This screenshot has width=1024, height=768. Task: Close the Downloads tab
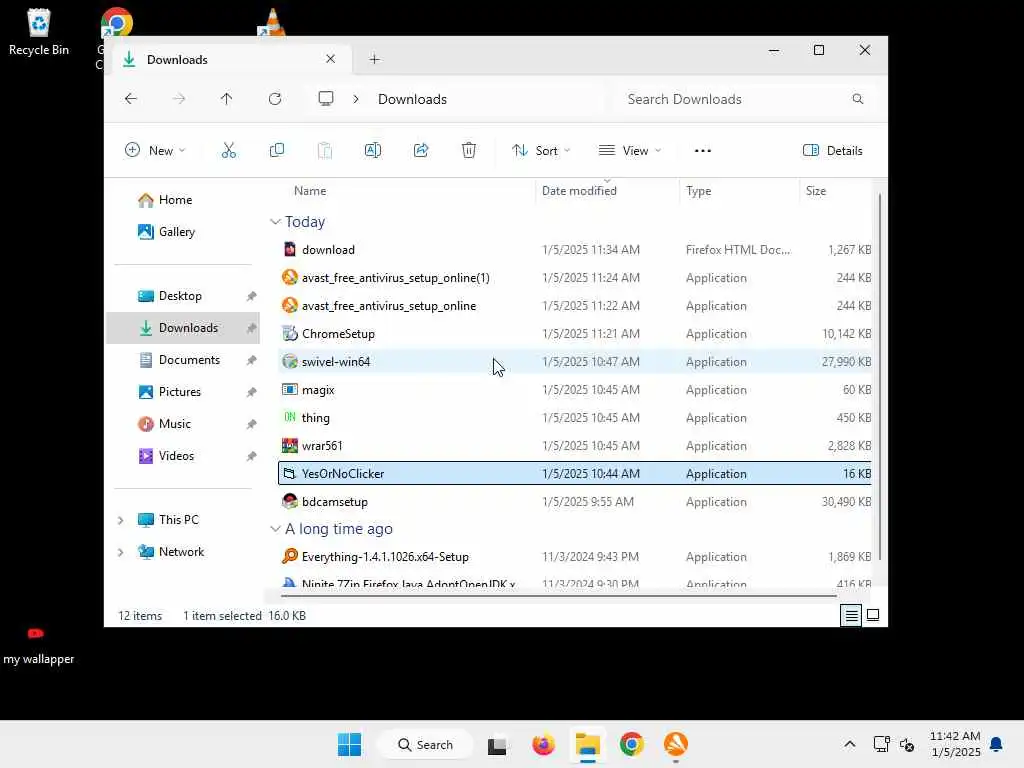click(x=330, y=59)
